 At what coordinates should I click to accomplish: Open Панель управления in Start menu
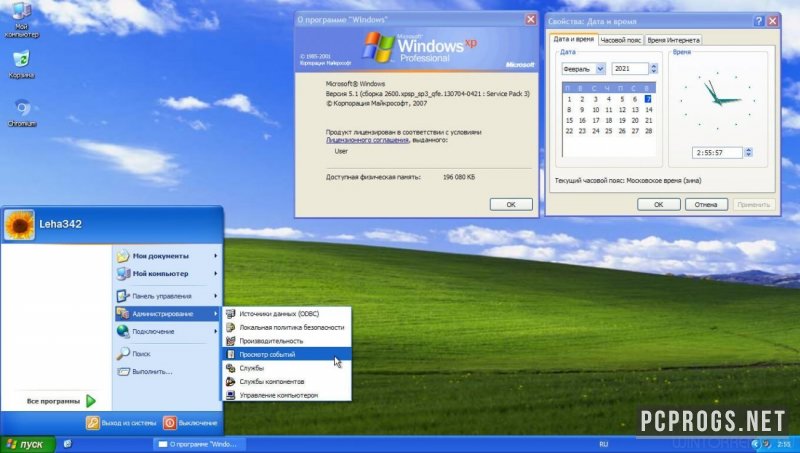(166, 296)
